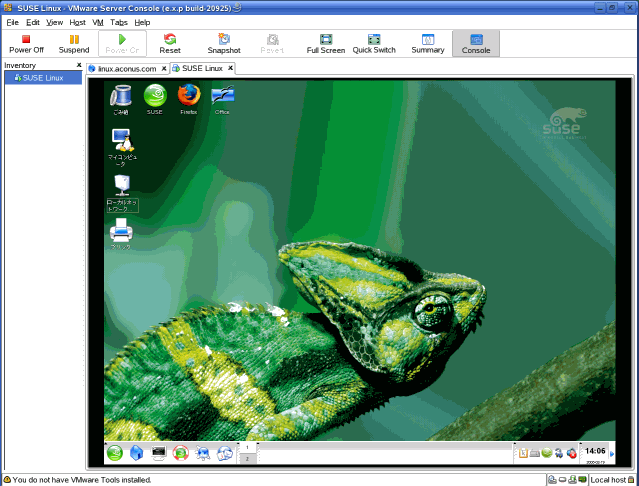Select SUSE Linux in the Inventory

43,78
